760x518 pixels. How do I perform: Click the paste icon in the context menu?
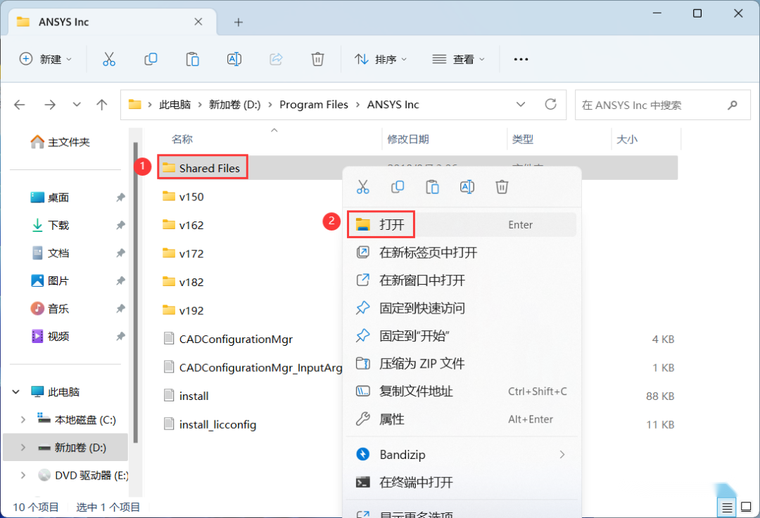(432, 187)
